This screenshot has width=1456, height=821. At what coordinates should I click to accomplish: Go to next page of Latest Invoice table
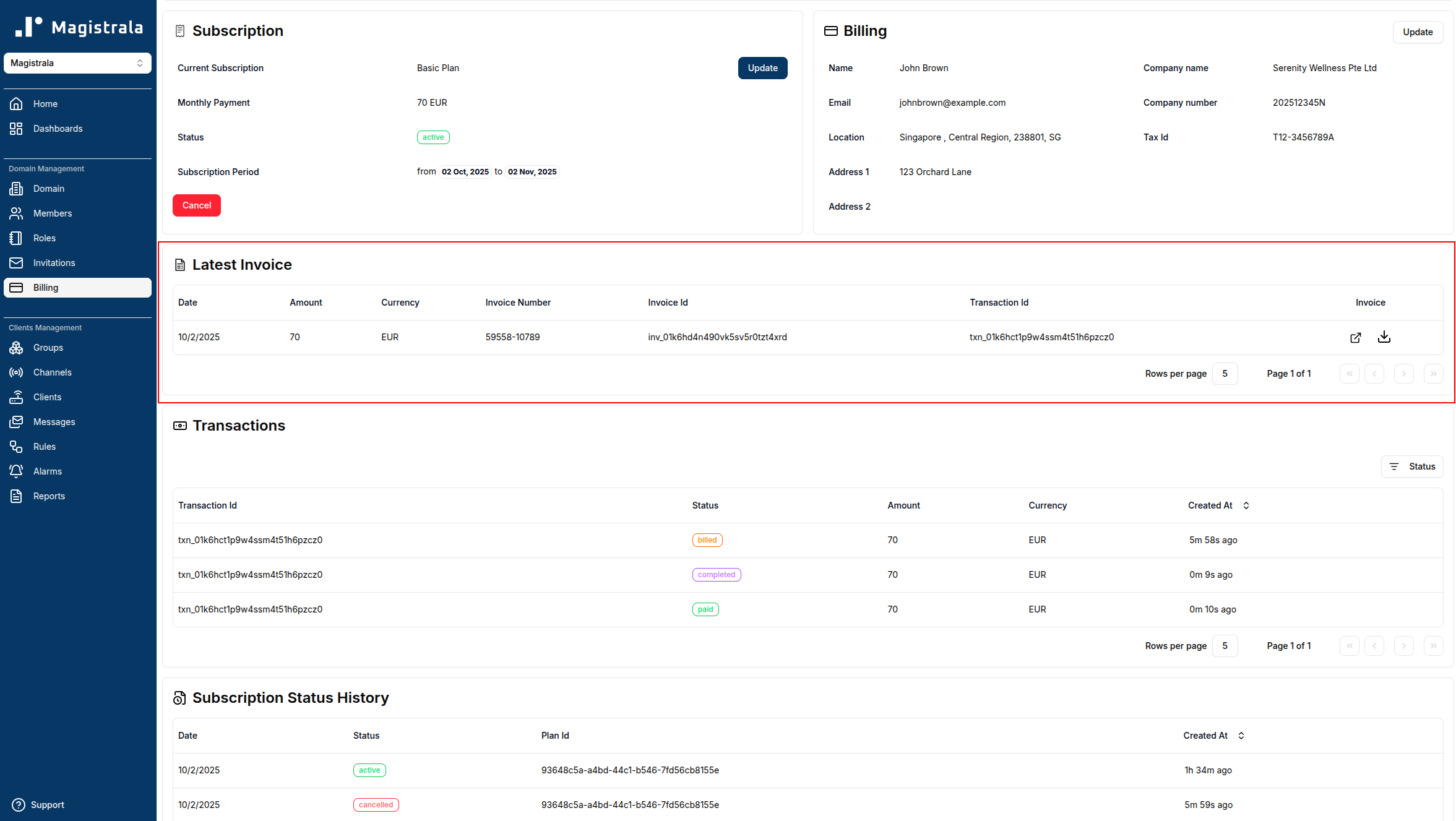(1403, 373)
